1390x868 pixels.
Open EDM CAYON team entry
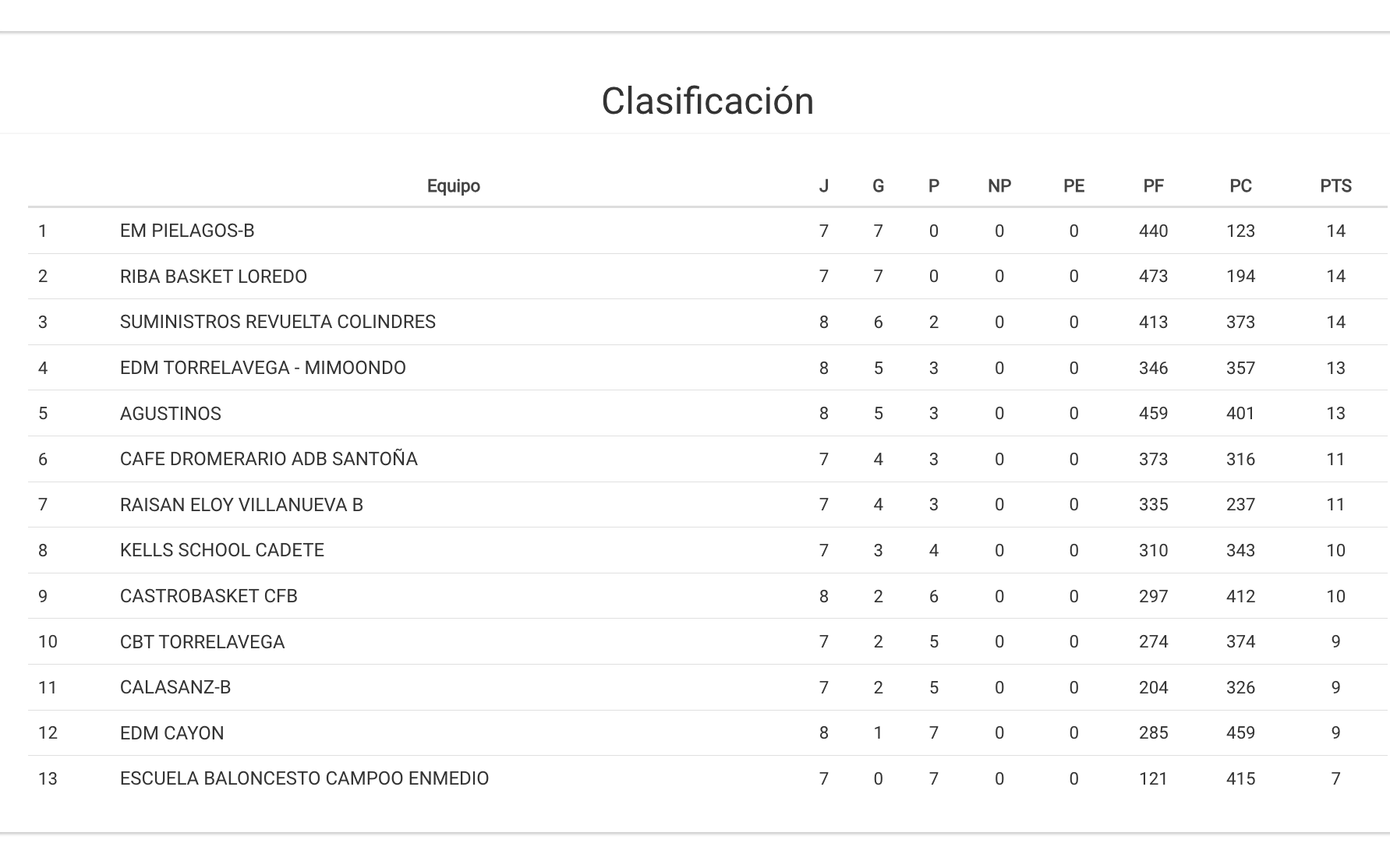pyautogui.click(x=172, y=733)
